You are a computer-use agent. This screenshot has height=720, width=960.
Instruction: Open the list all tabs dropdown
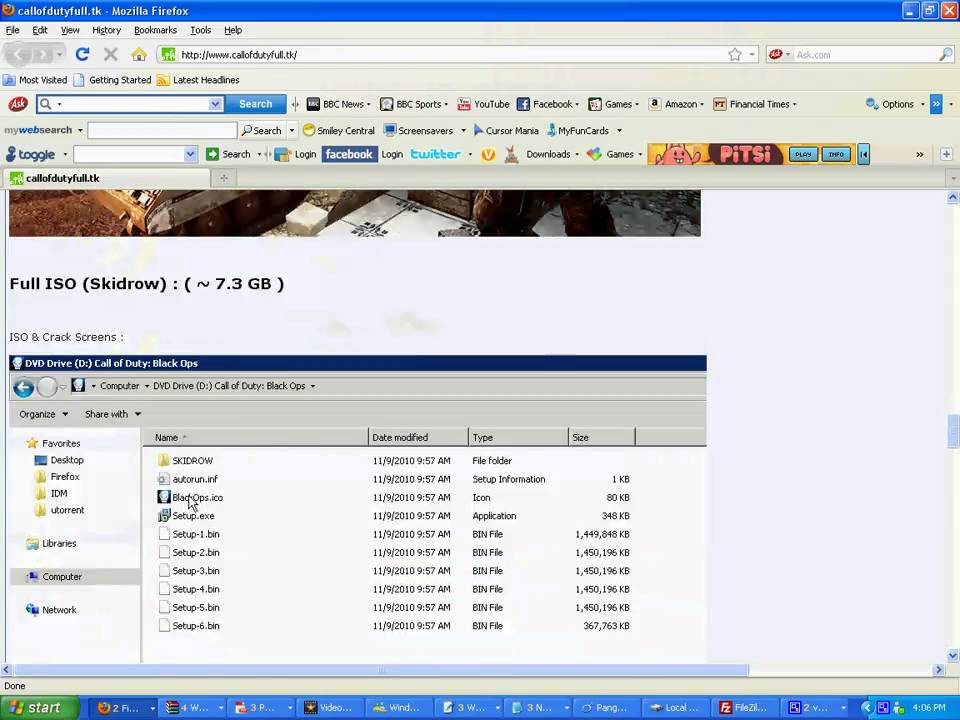pos(953,178)
